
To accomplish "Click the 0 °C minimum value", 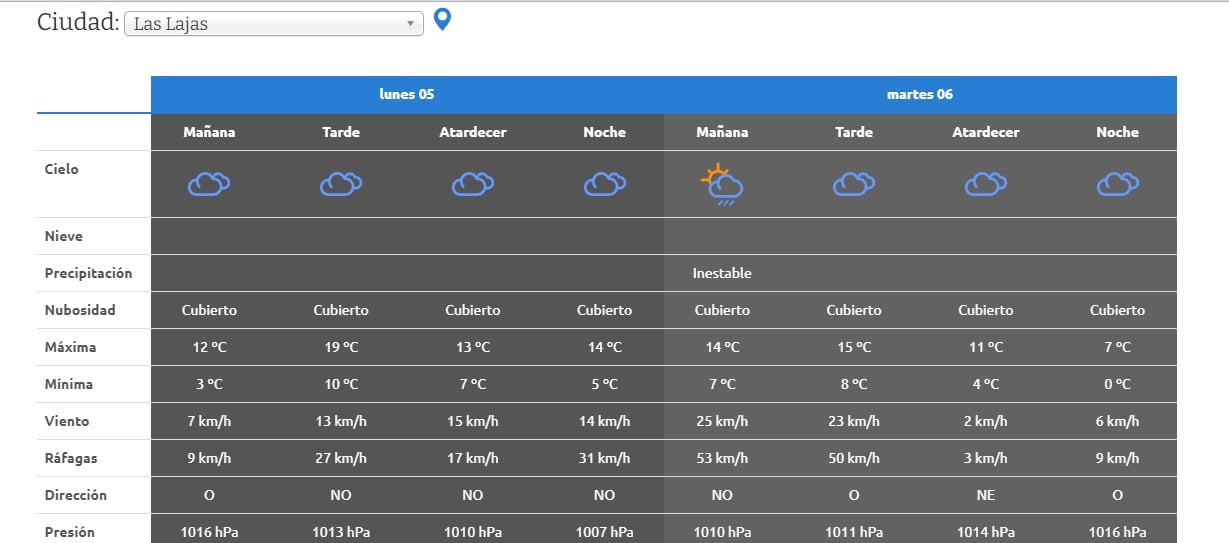I will pos(1118,384).
